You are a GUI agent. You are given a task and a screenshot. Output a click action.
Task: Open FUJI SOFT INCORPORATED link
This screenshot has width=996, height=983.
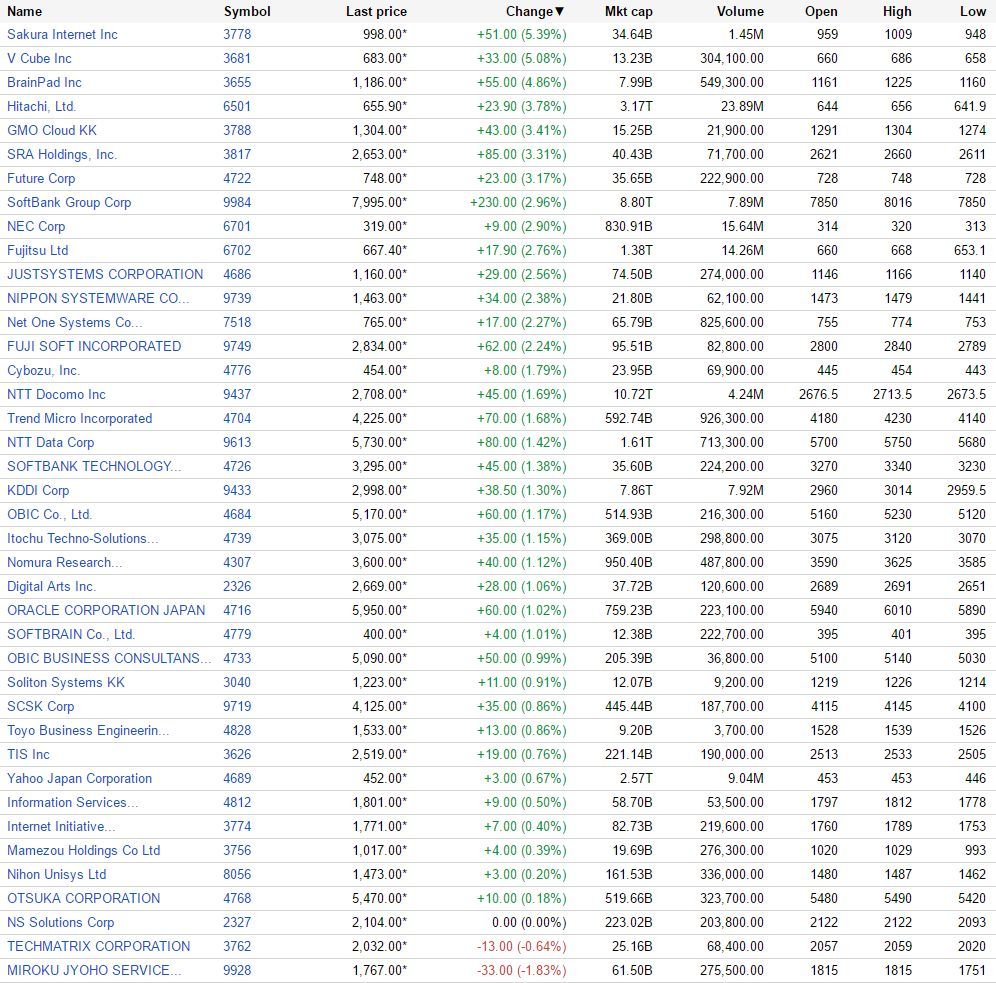tap(94, 347)
